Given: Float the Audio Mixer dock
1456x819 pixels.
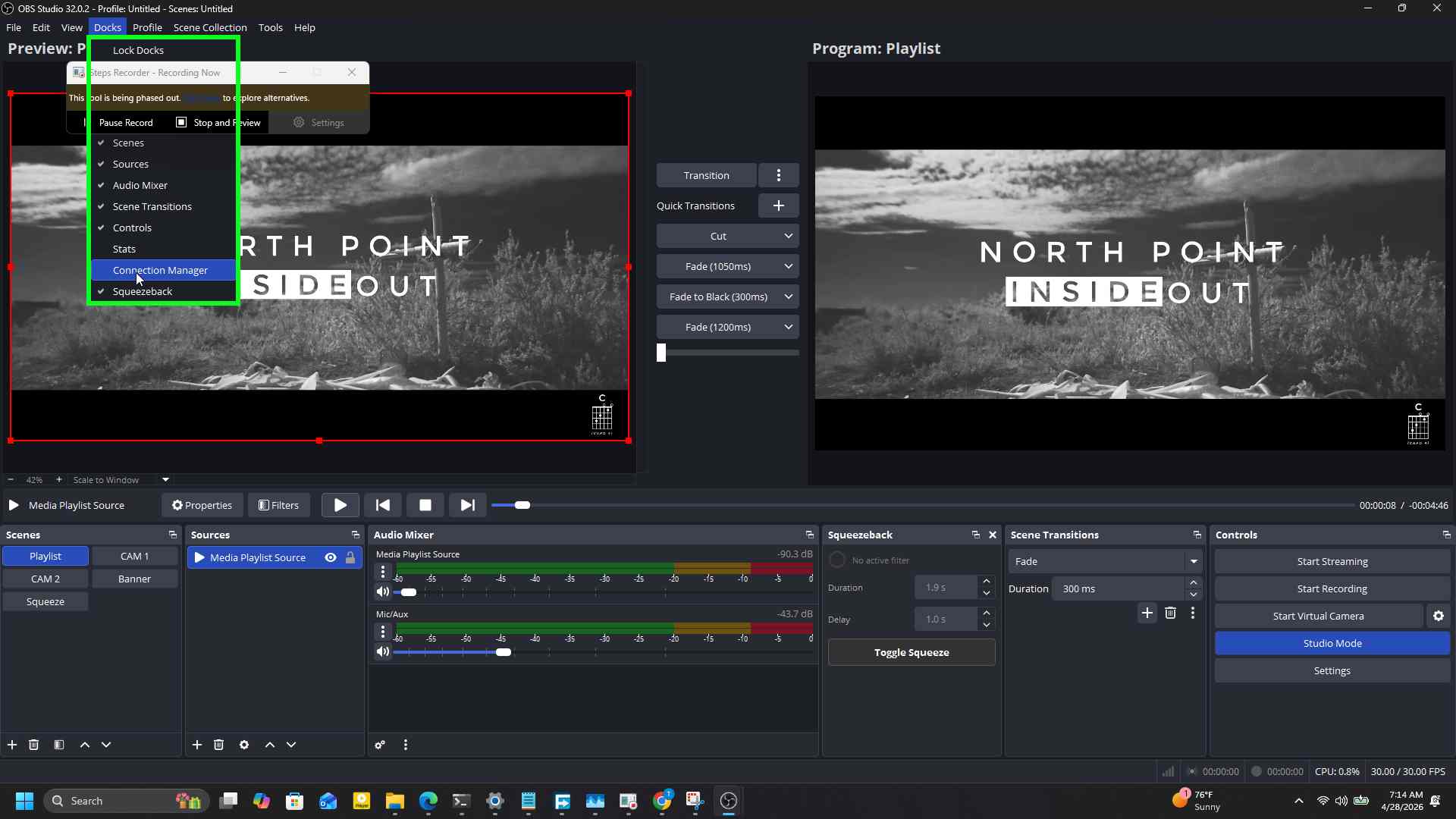Looking at the screenshot, I should point(810,535).
